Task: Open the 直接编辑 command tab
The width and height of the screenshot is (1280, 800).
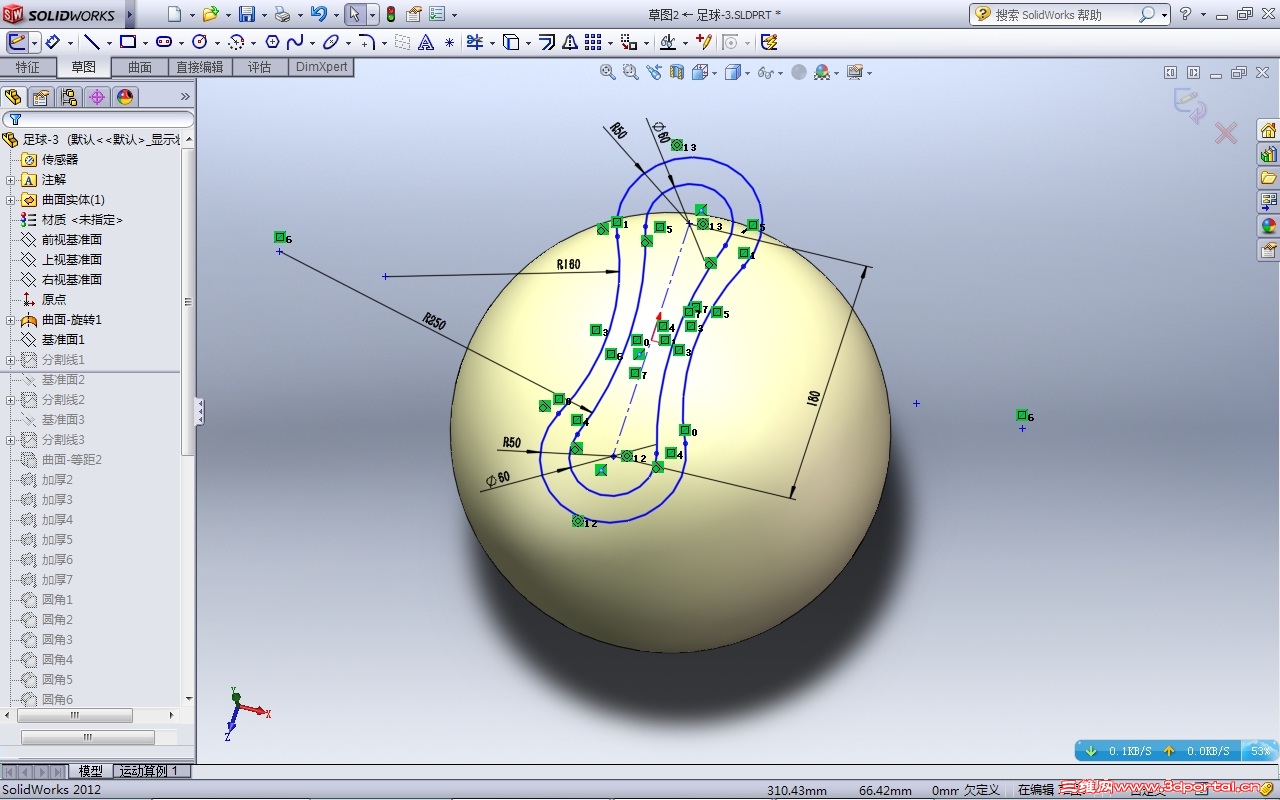Action: 200,67
